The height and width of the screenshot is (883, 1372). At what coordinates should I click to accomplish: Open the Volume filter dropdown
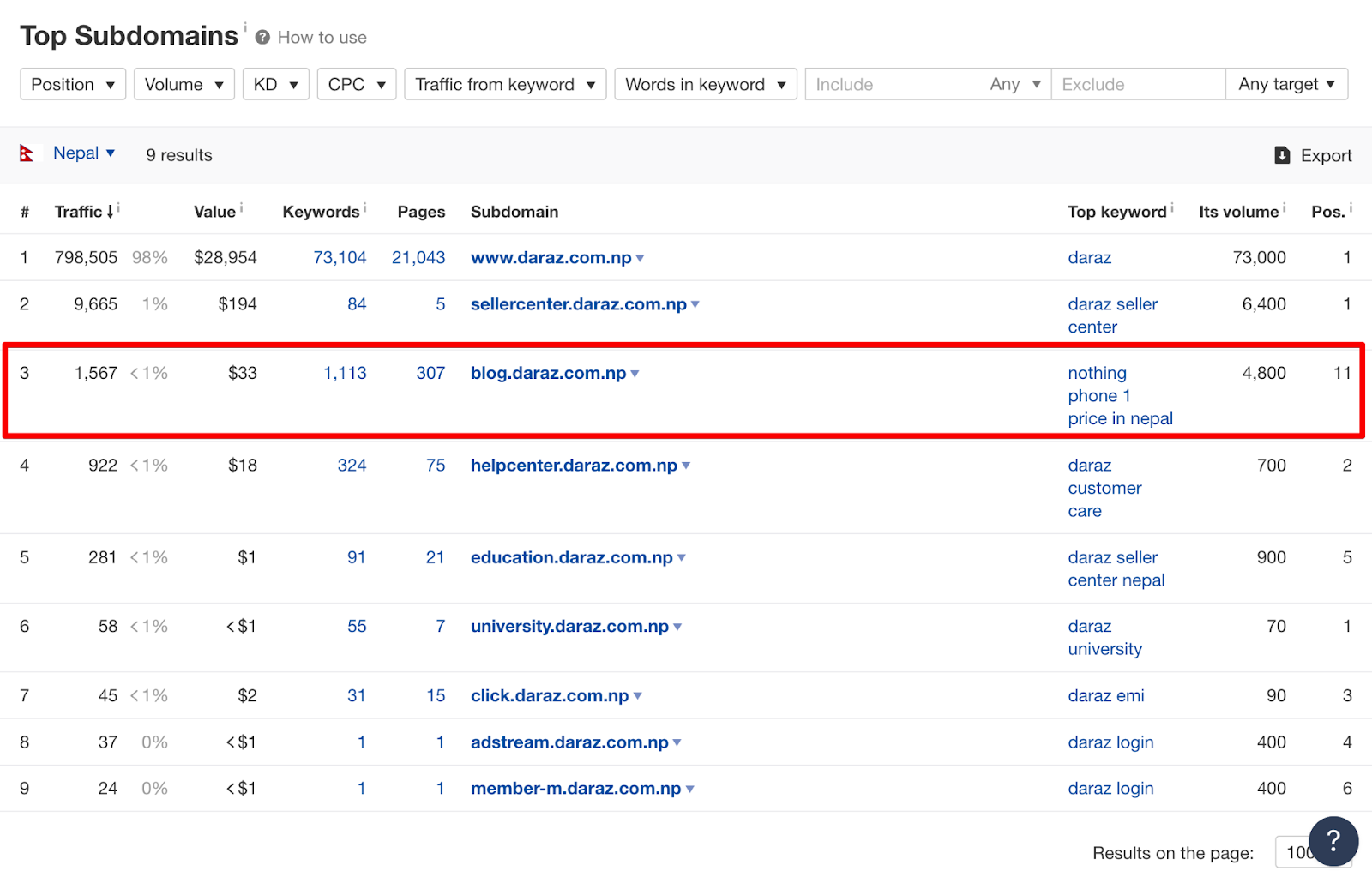click(184, 84)
